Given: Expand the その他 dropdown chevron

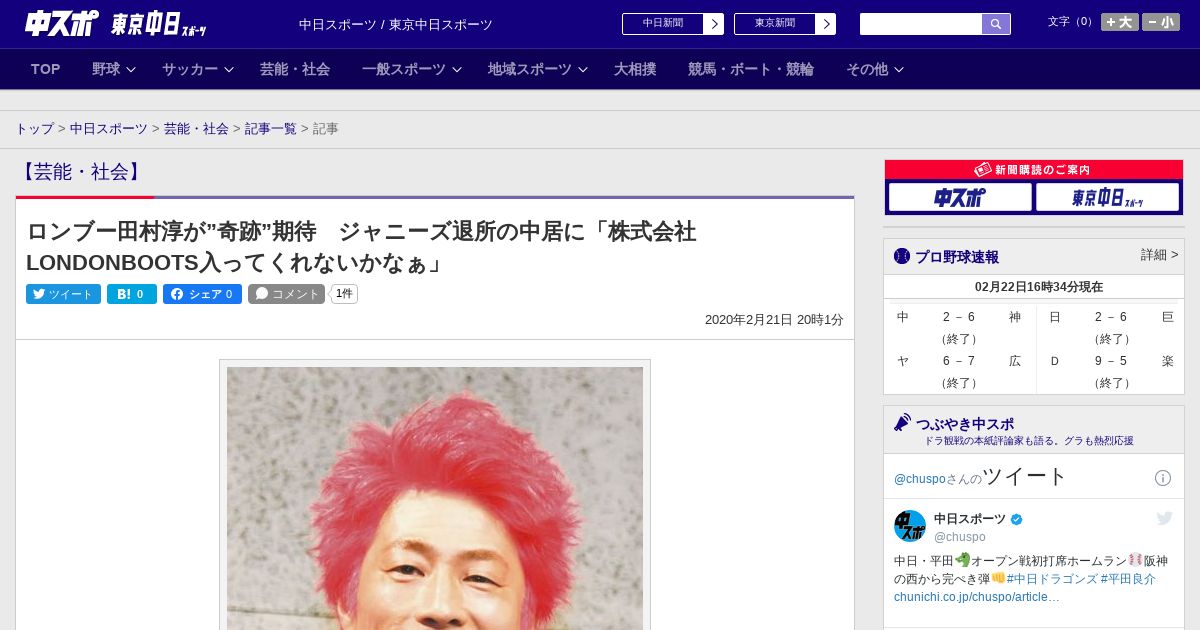Looking at the screenshot, I should click(x=899, y=70).
